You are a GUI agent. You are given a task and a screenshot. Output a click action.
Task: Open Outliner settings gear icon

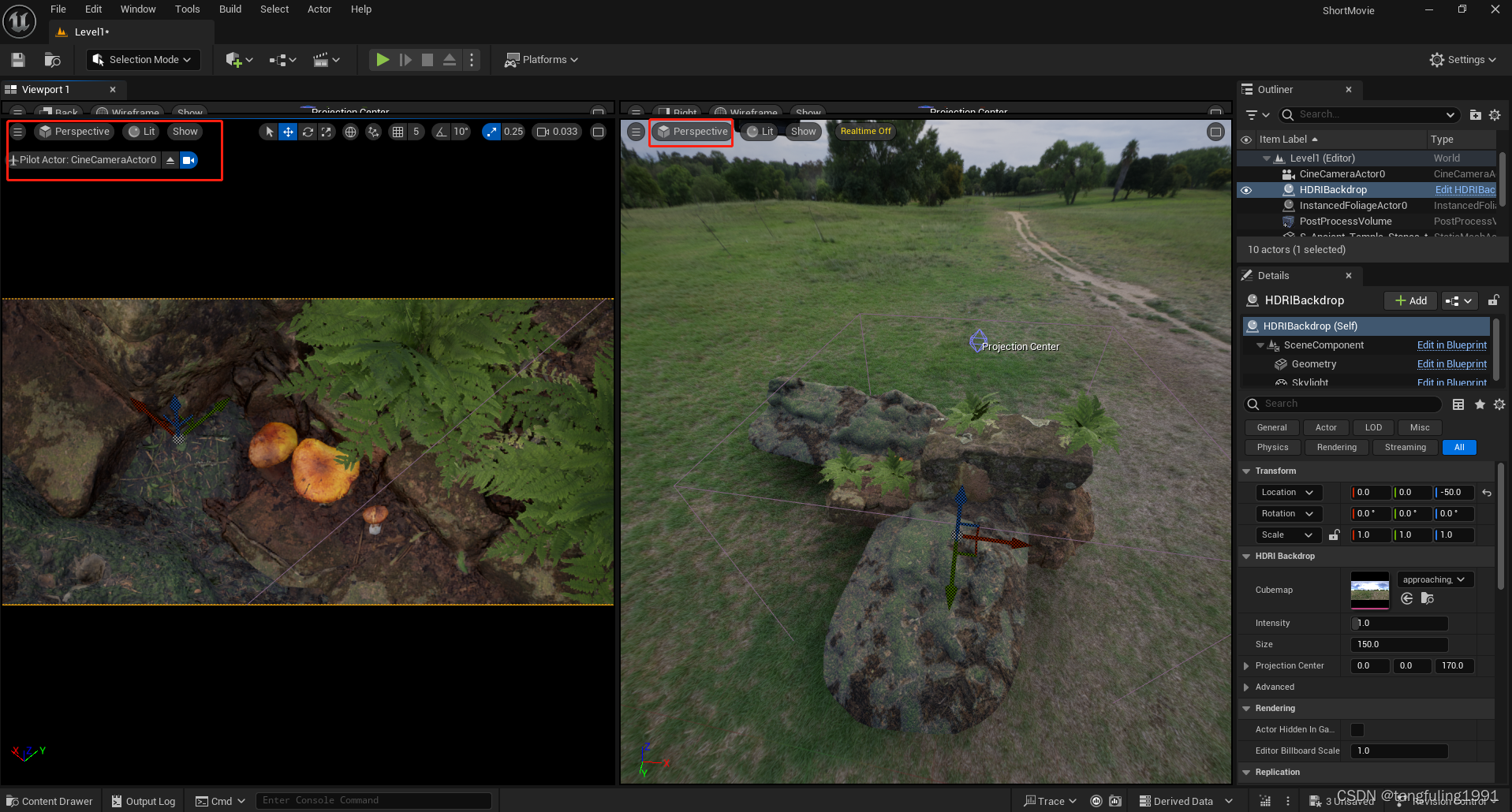click(1495, 115)
